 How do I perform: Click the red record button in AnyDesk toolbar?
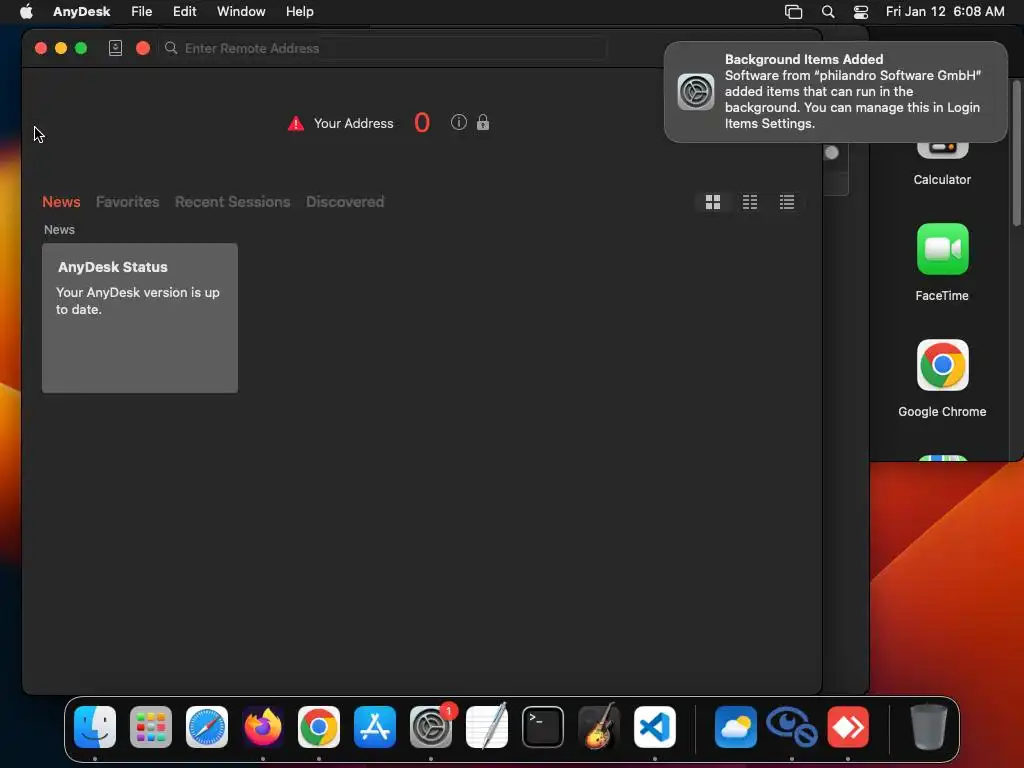143,48
